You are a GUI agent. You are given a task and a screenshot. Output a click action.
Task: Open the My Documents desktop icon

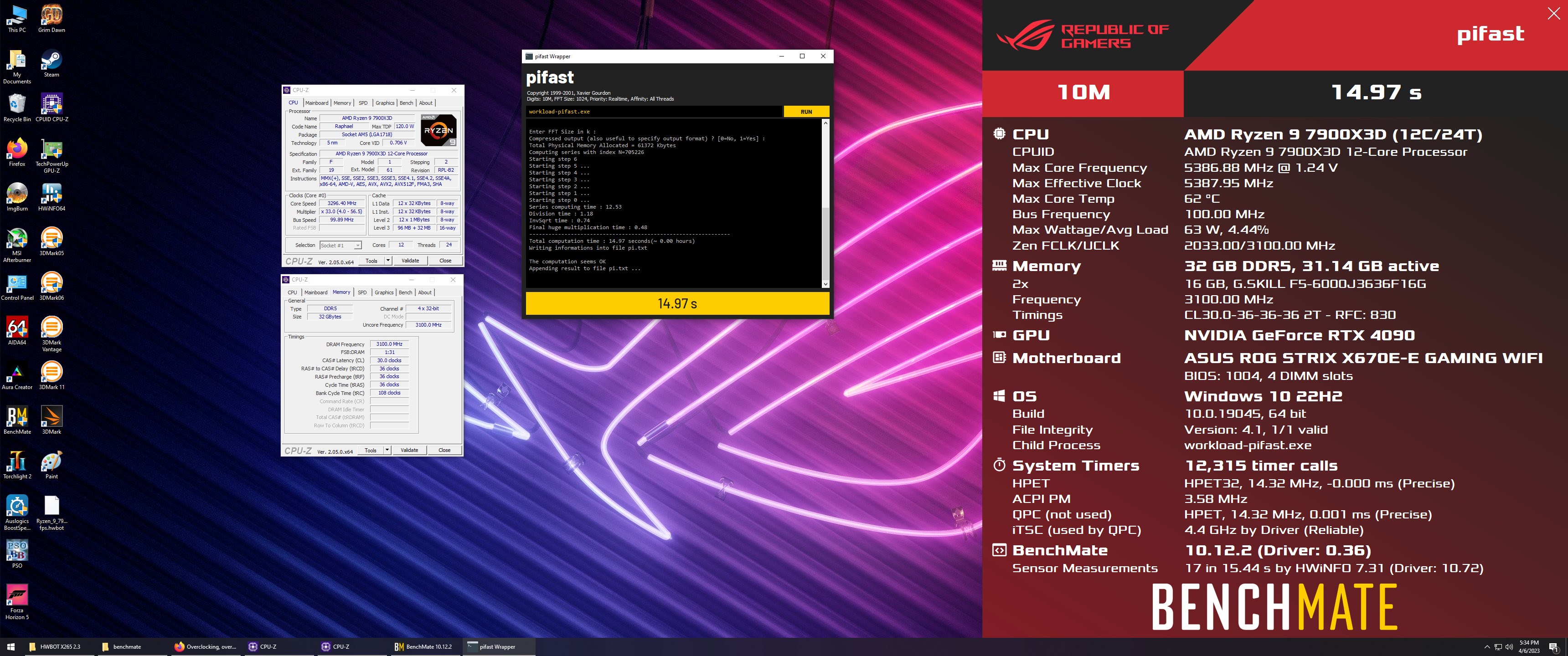pyautogui.click(x=17, y=67)
